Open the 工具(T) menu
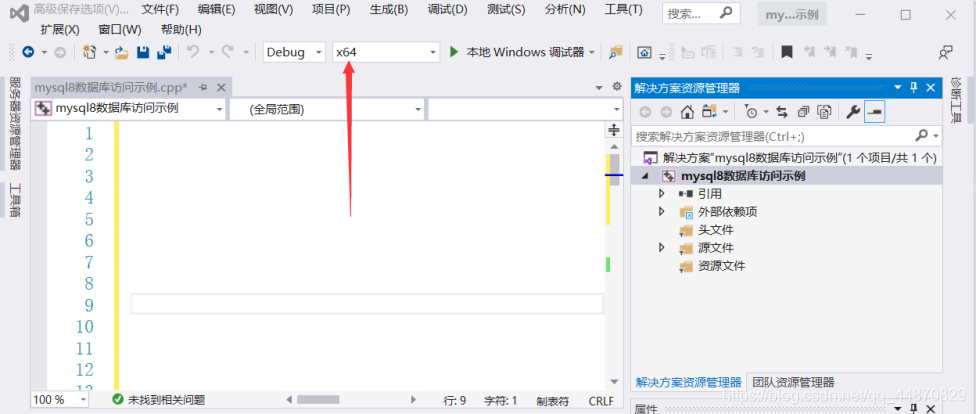The image size is (976, 414). click(624, 10)
